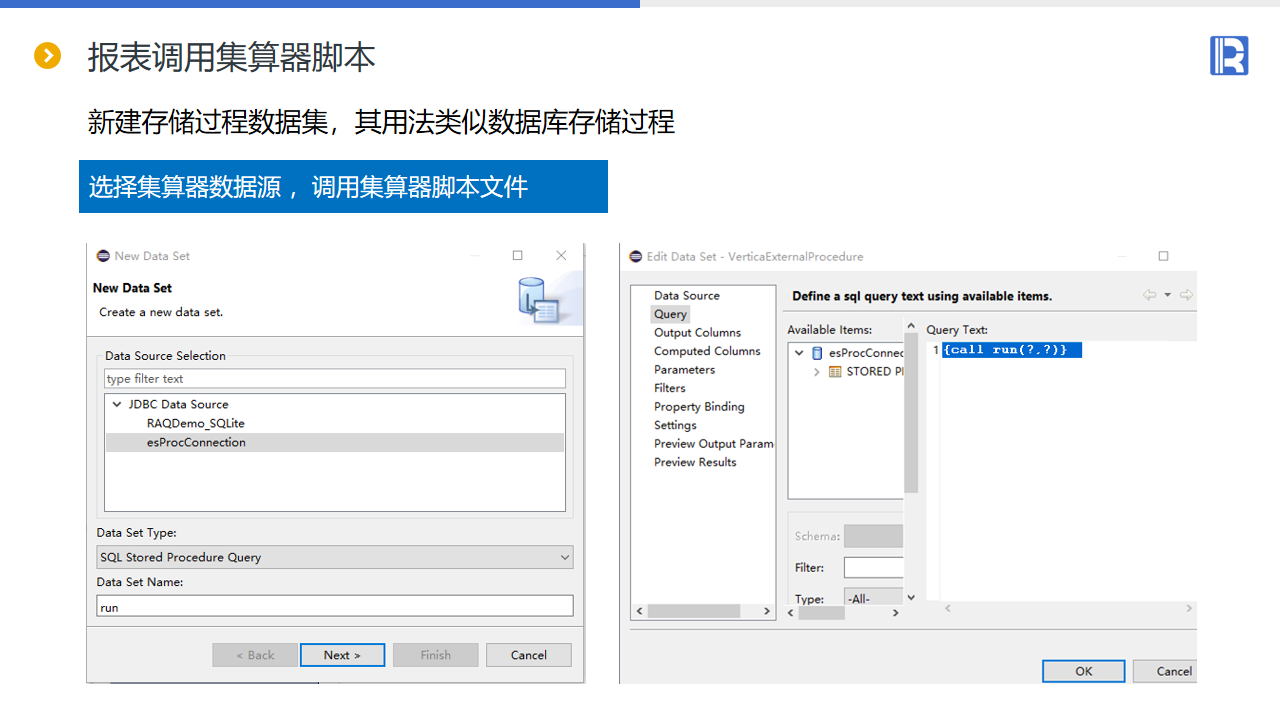Click the "Query Text:" label

[957, 330]
